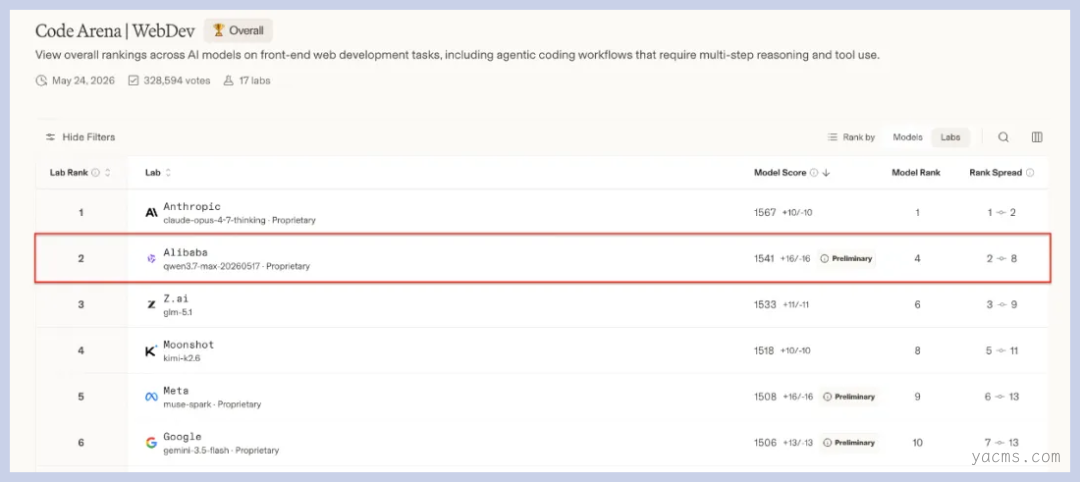This screenshot has width=1080, height=482.
Task: Click the Code Arena | WebDev title
Action: pos(115,31)
